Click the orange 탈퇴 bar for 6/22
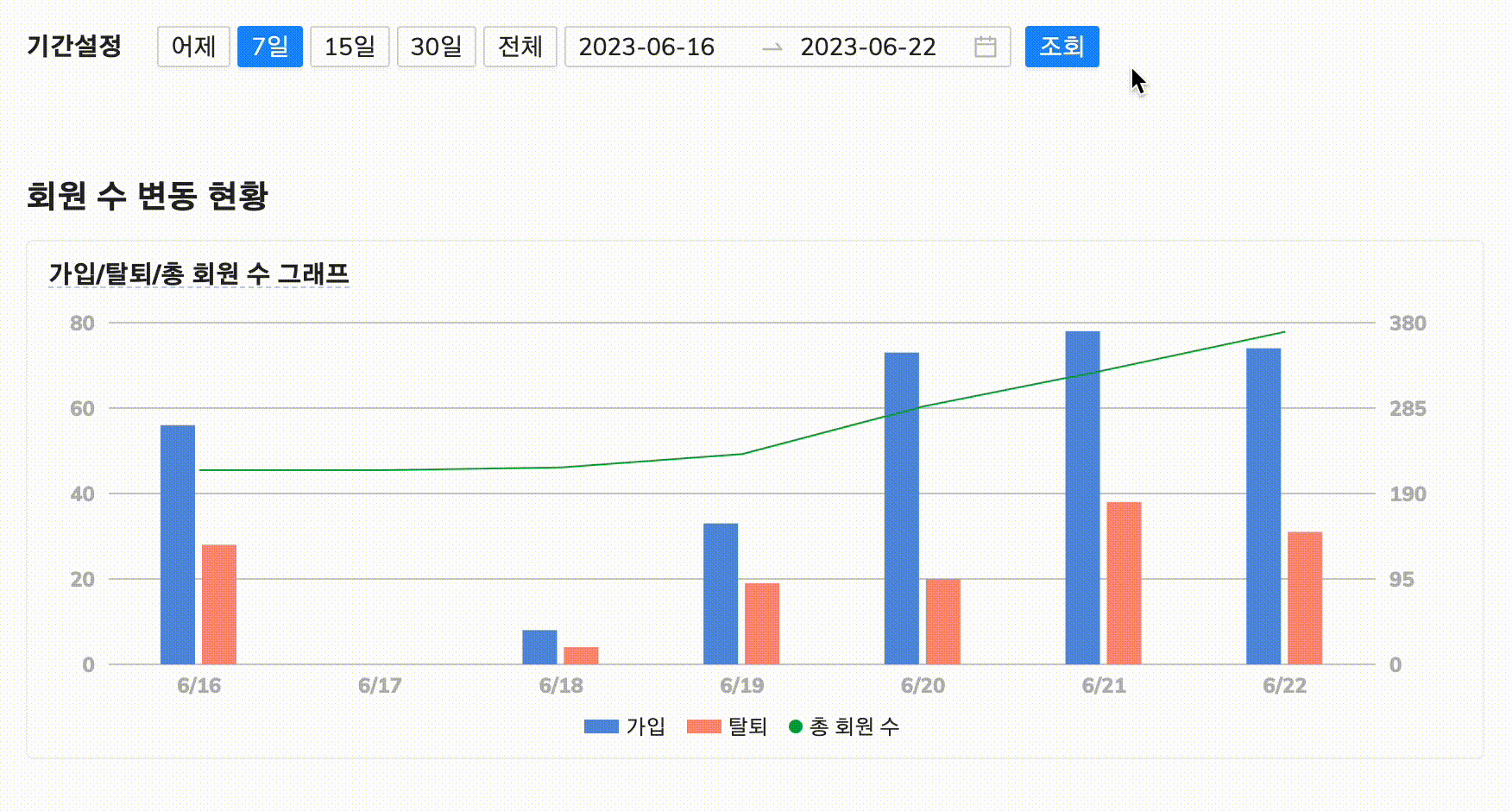This screenshot has height=811, width=1512. tap(1305, 598)
